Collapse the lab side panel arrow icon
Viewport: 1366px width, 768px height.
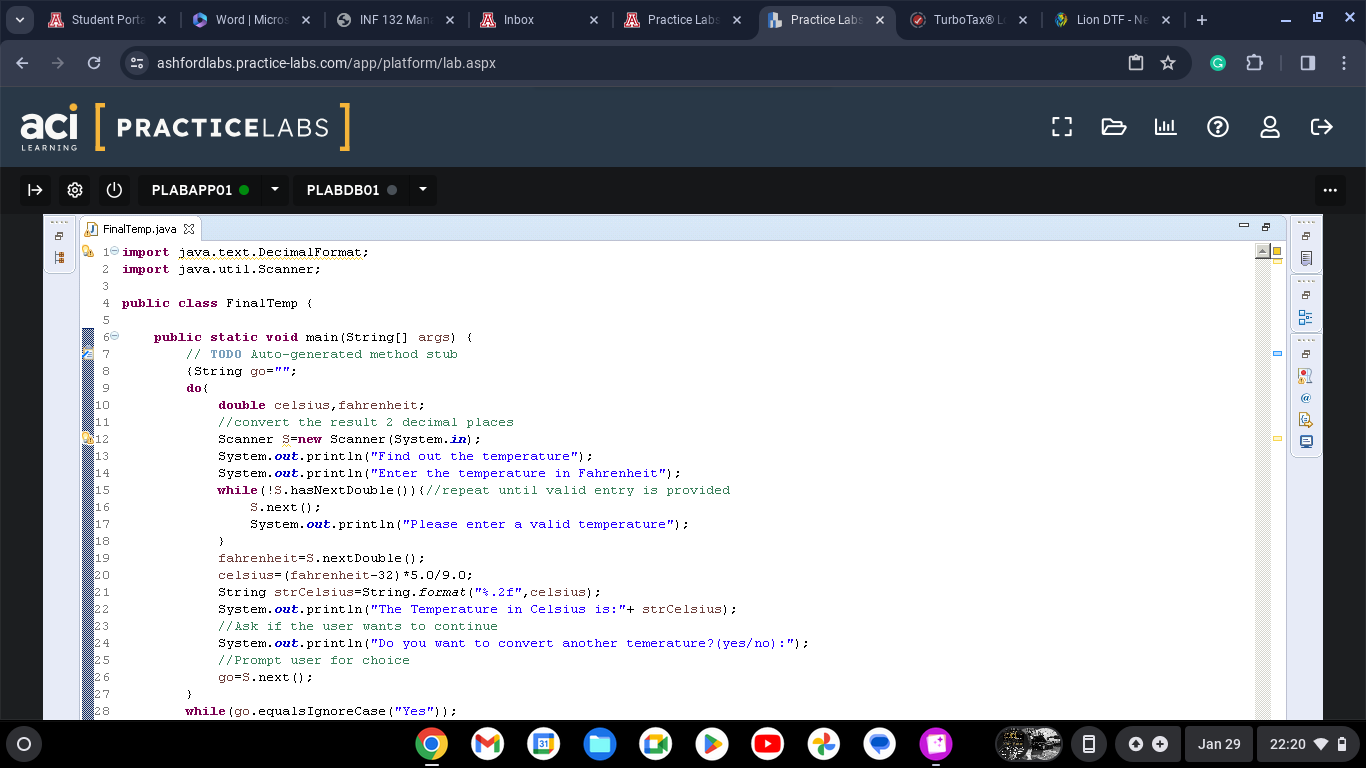[36, 190]
